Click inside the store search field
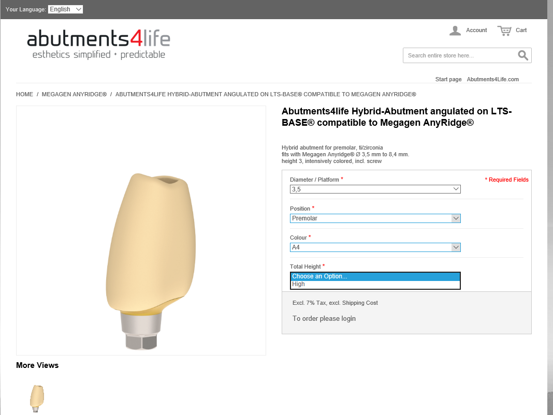The height and width of the screenshot is (415, 553). tap(460, 55)
